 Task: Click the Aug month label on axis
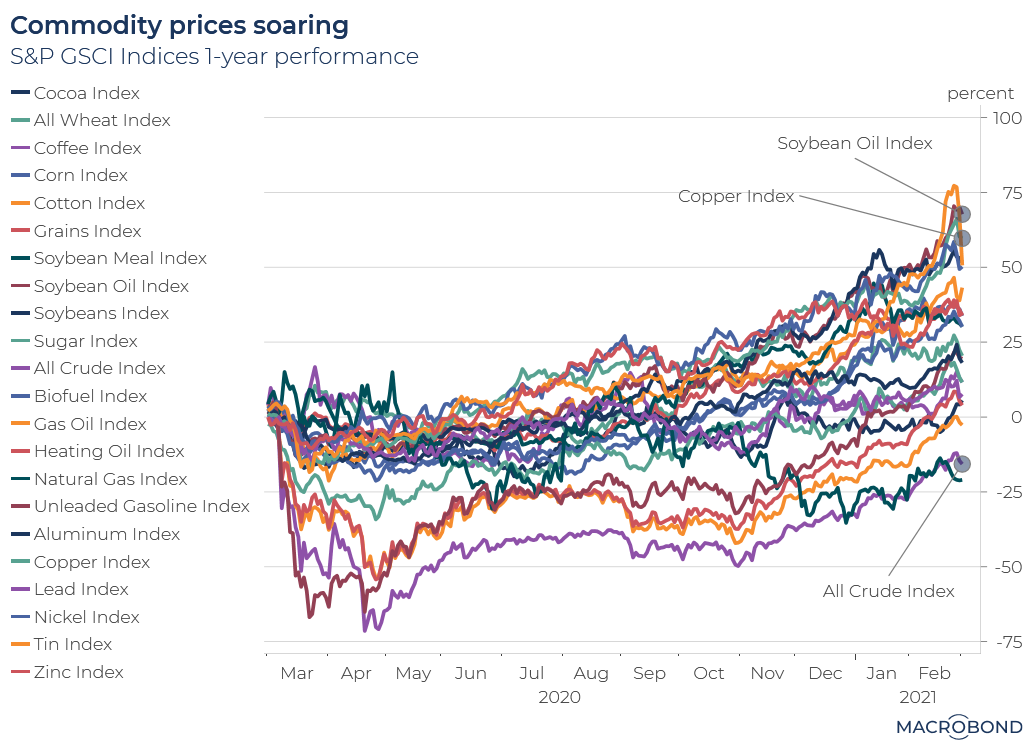(591, 673)
